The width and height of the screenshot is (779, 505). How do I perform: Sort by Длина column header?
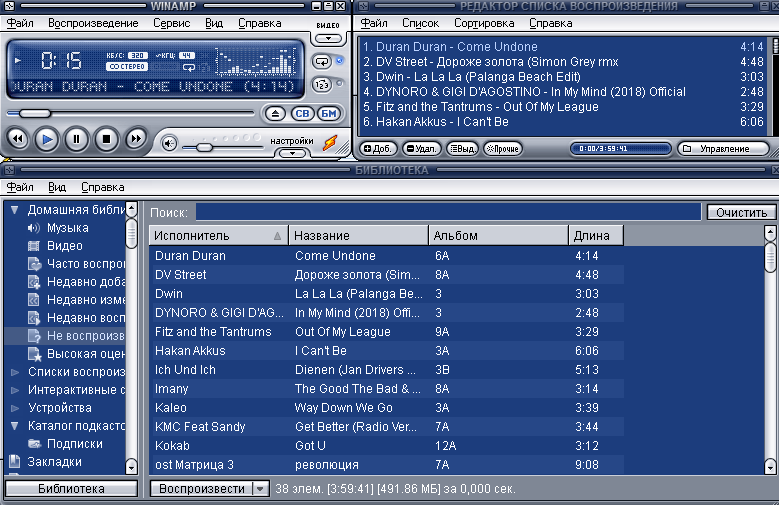point(595,236)
